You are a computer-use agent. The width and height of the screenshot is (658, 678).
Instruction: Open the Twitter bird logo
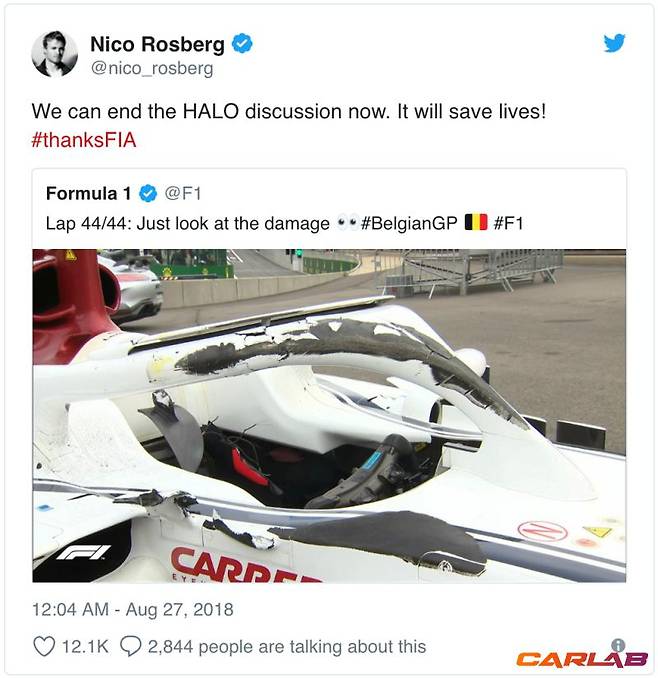pyautogui.click(x=614, y=43)
